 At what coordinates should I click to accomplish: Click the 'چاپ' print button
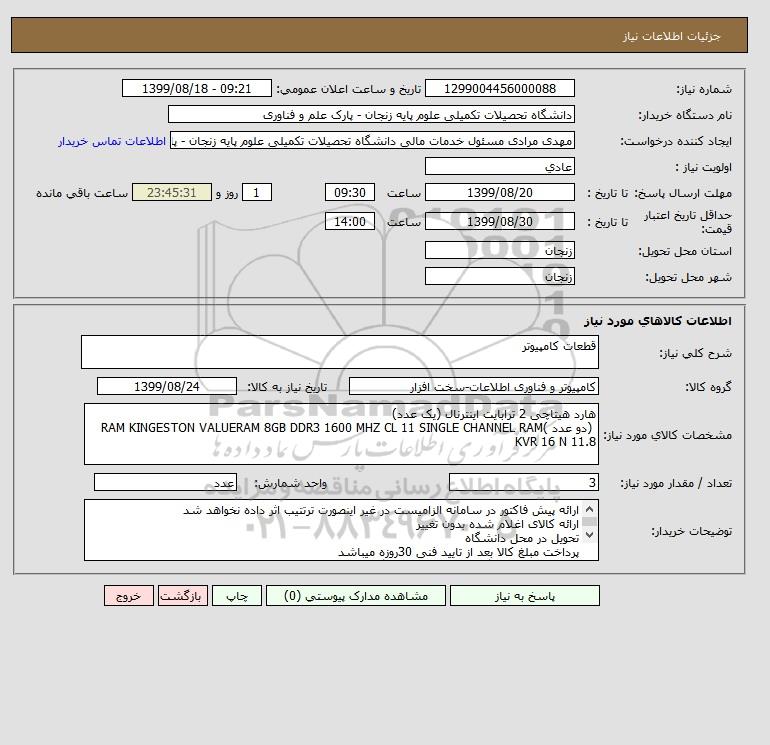pyautogui.click(x=237, y=595)
